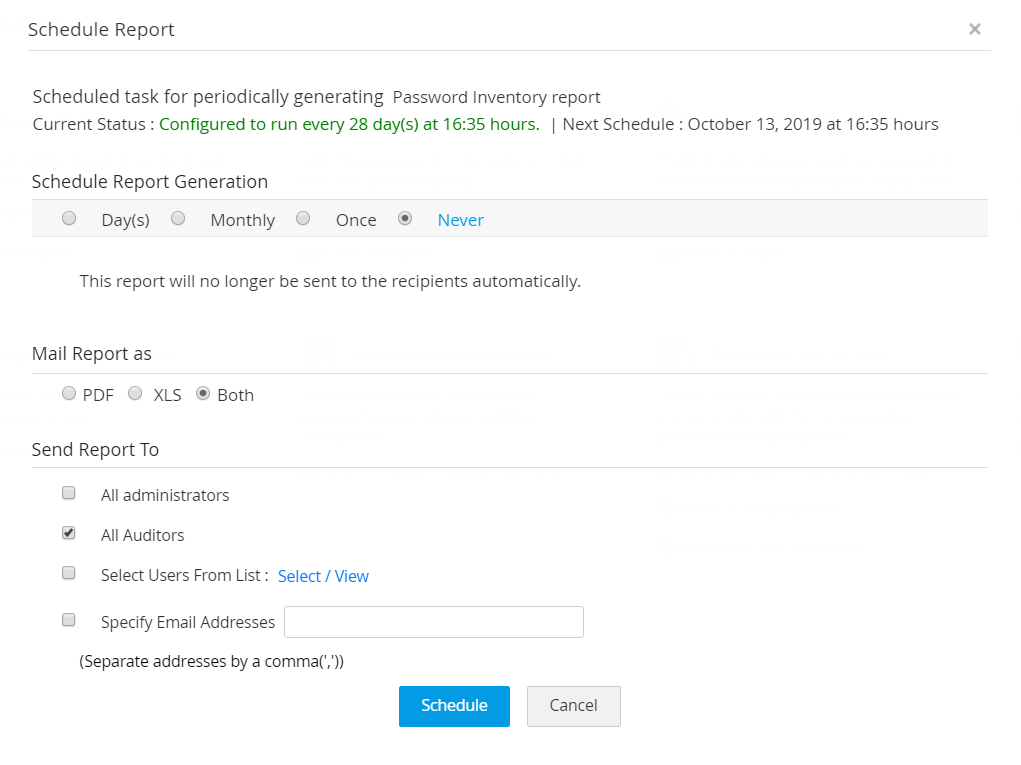Tick the Select Users From List checkbox
Screen dimensions: 1021x765
pyautogui.click(x=69, y=573)
